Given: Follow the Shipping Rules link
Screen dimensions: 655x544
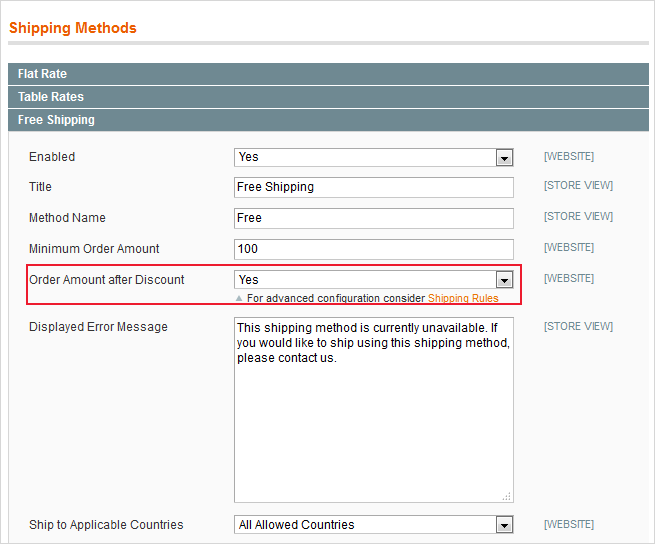Looking at the screenshot, I should (x=463, y=298).
